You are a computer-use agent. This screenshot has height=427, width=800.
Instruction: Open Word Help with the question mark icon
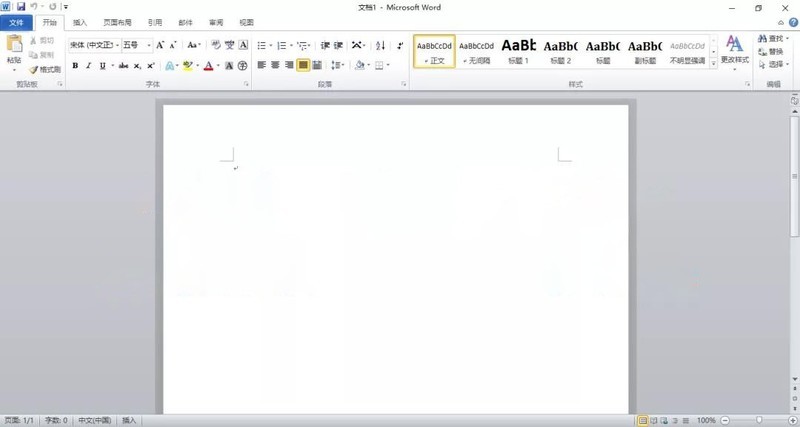pyautogui.click(x=791, y=22)
